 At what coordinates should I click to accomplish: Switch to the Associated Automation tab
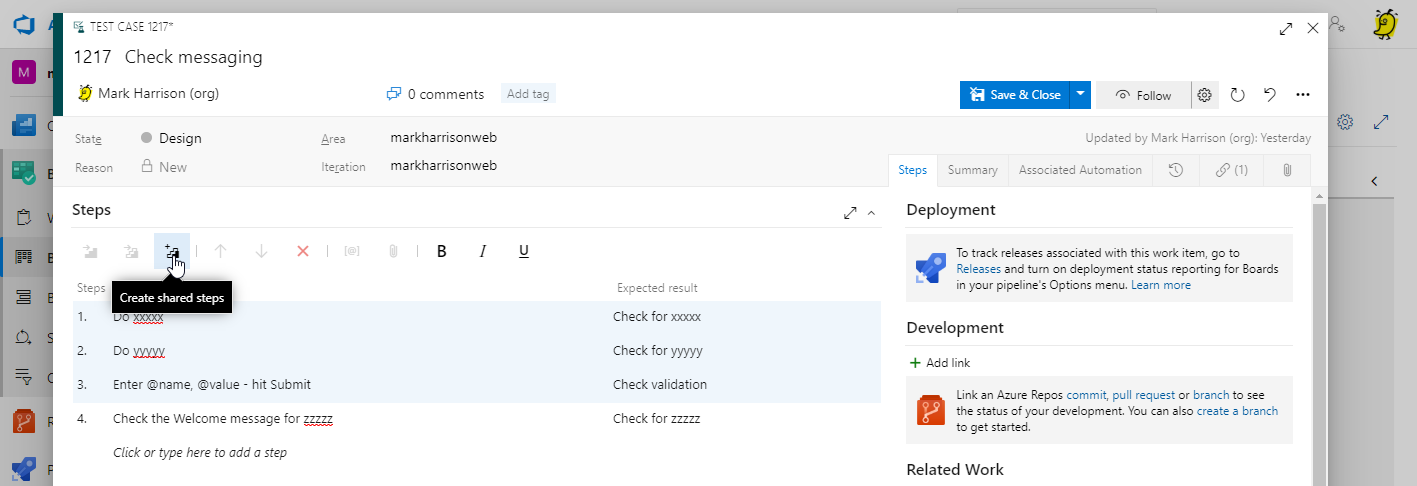click(x=1080, y=170)
